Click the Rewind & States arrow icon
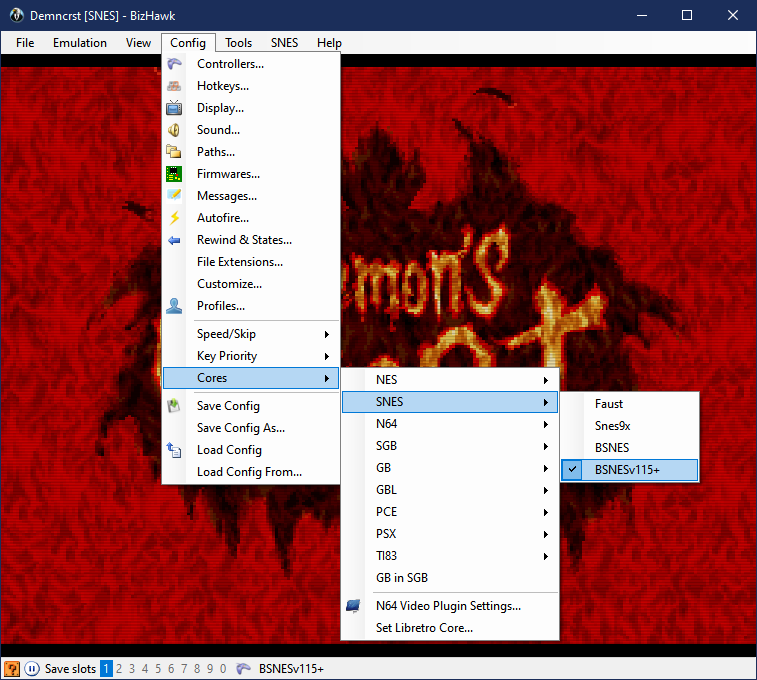The image size is (757, 680). (x=175, y=240)
